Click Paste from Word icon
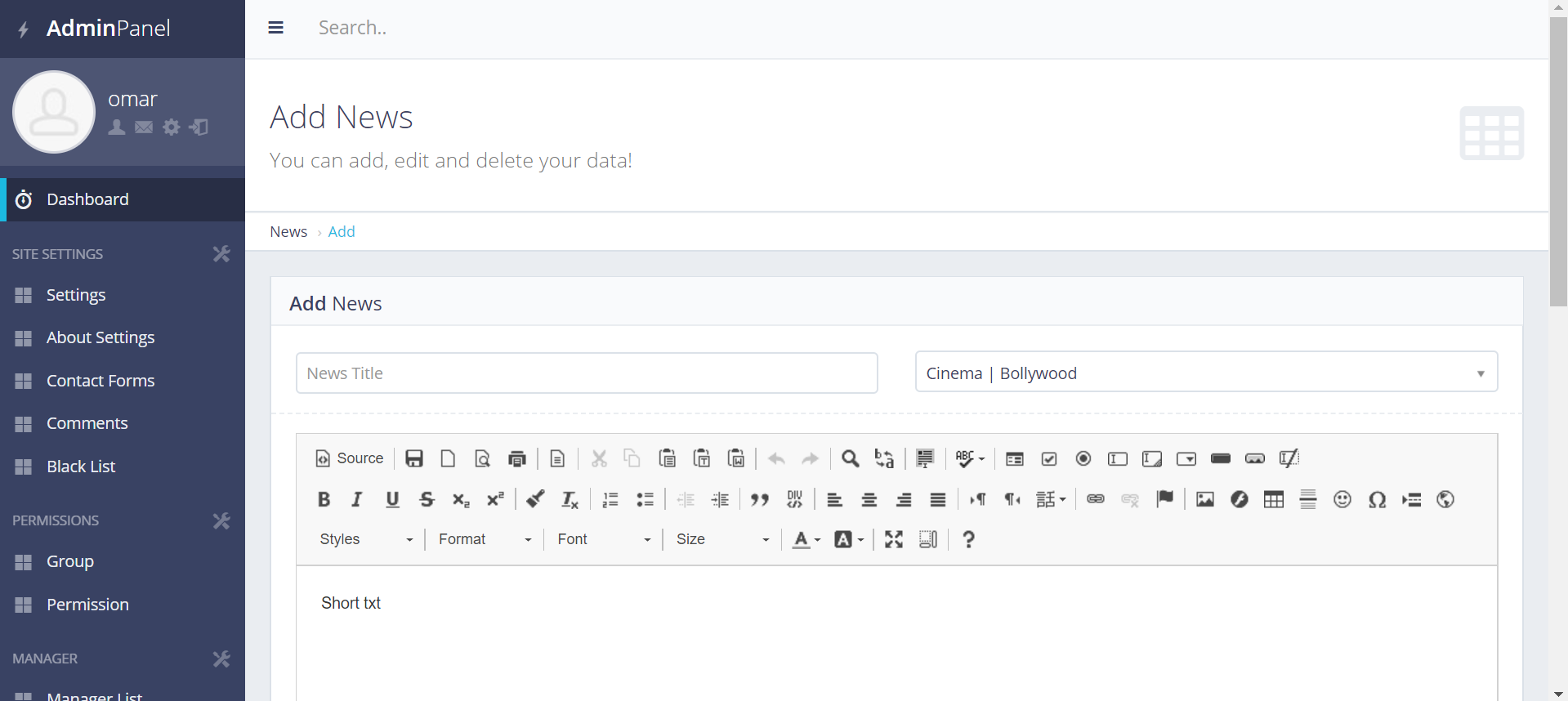The image size is (1568, 701). 735,458
